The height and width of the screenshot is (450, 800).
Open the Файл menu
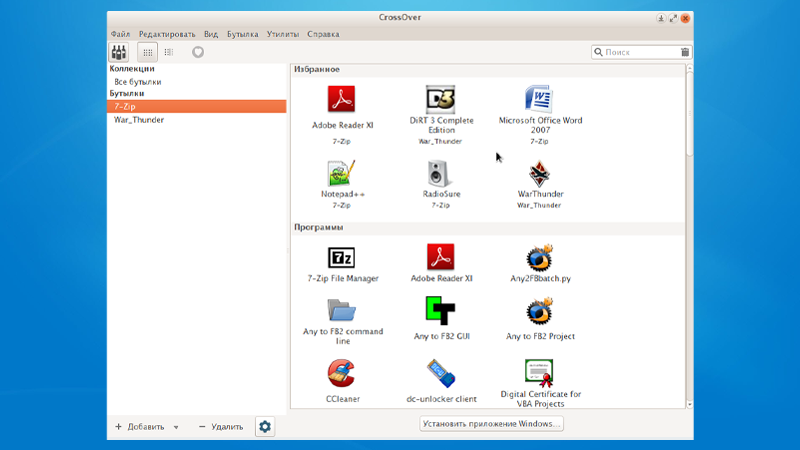(120, 34)
